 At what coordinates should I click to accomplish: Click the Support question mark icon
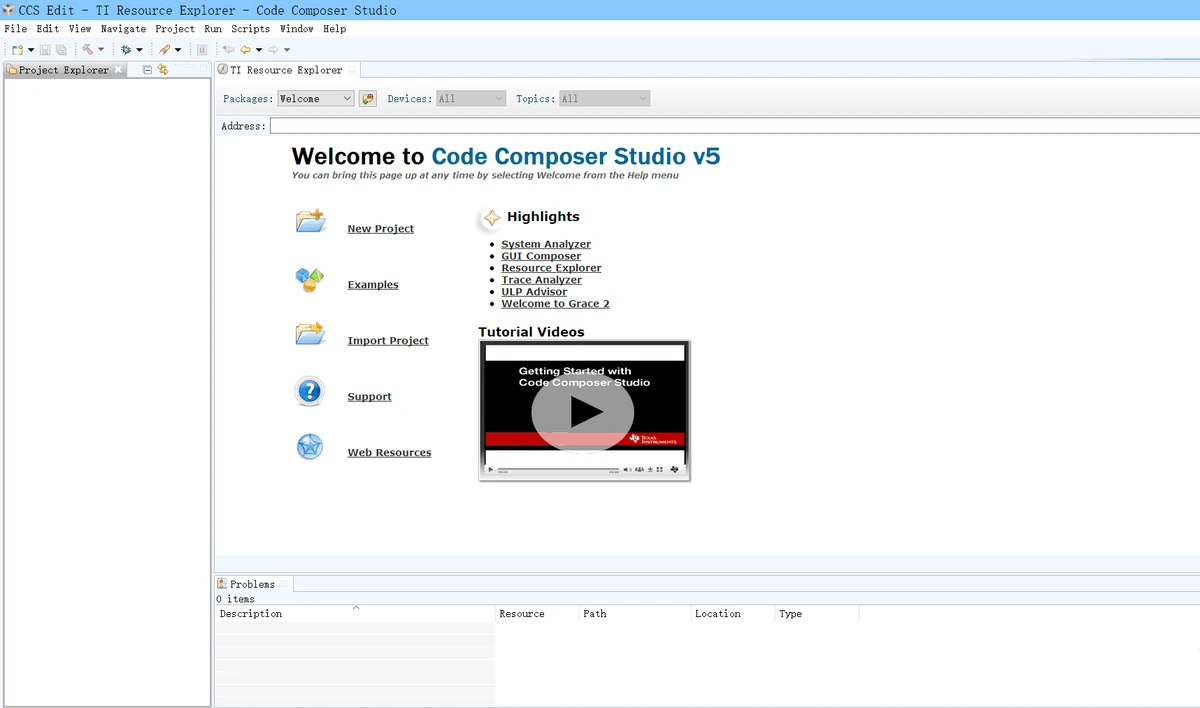(310, 391)
